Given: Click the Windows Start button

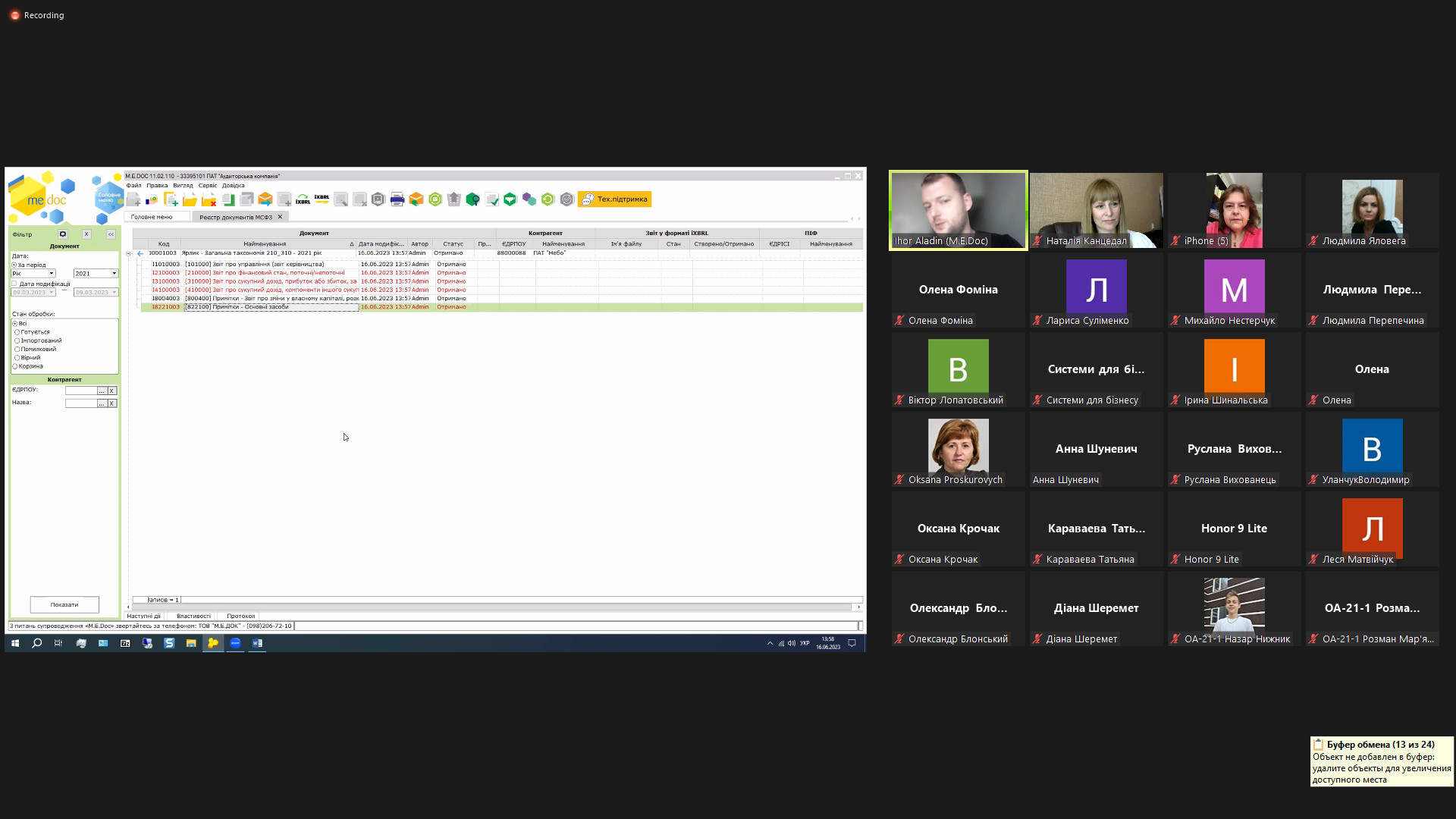Looking at the screenshot, I should [x=15, y=643].
